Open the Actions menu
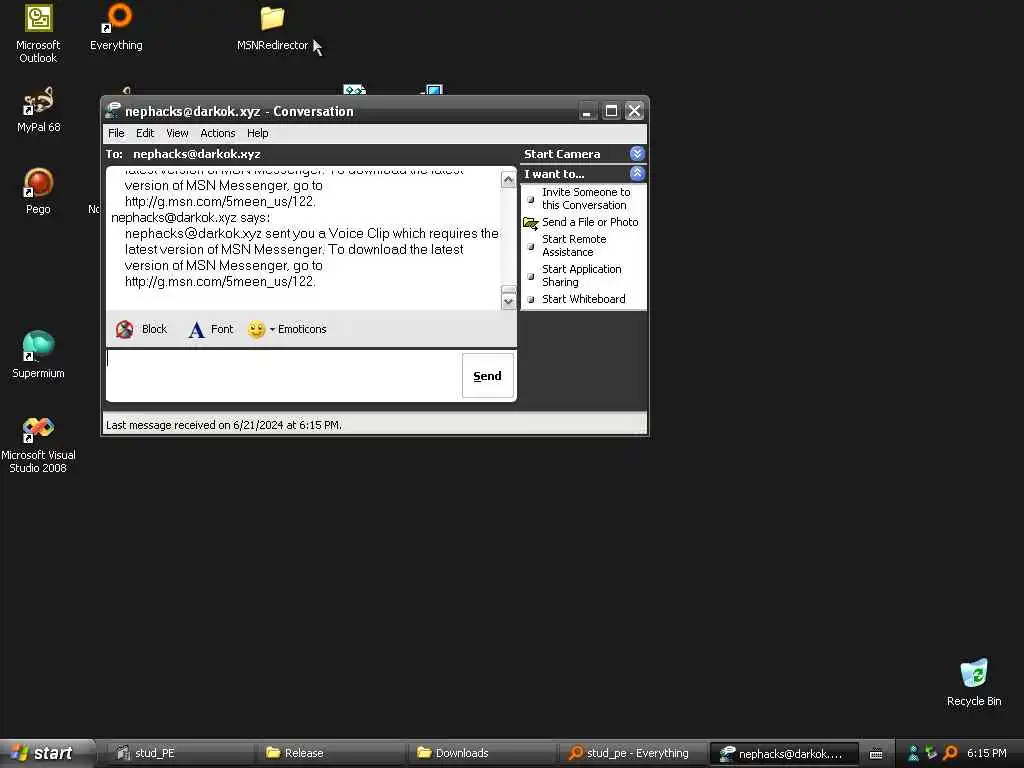1024x768 pixels. 217,133
